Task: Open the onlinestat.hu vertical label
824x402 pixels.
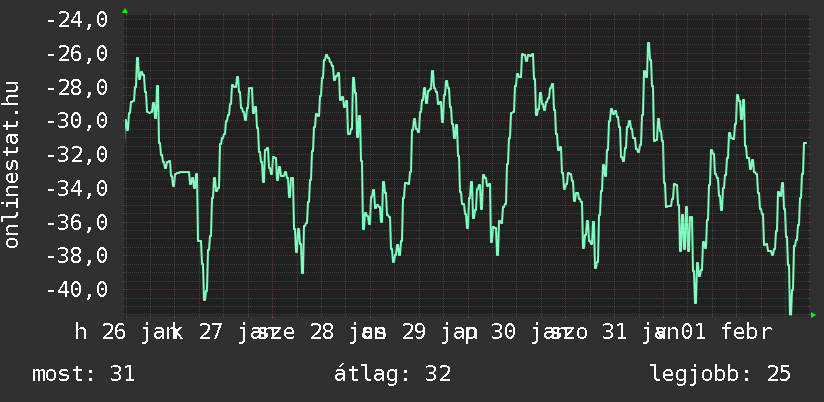Action: click(x=13, y=165)
